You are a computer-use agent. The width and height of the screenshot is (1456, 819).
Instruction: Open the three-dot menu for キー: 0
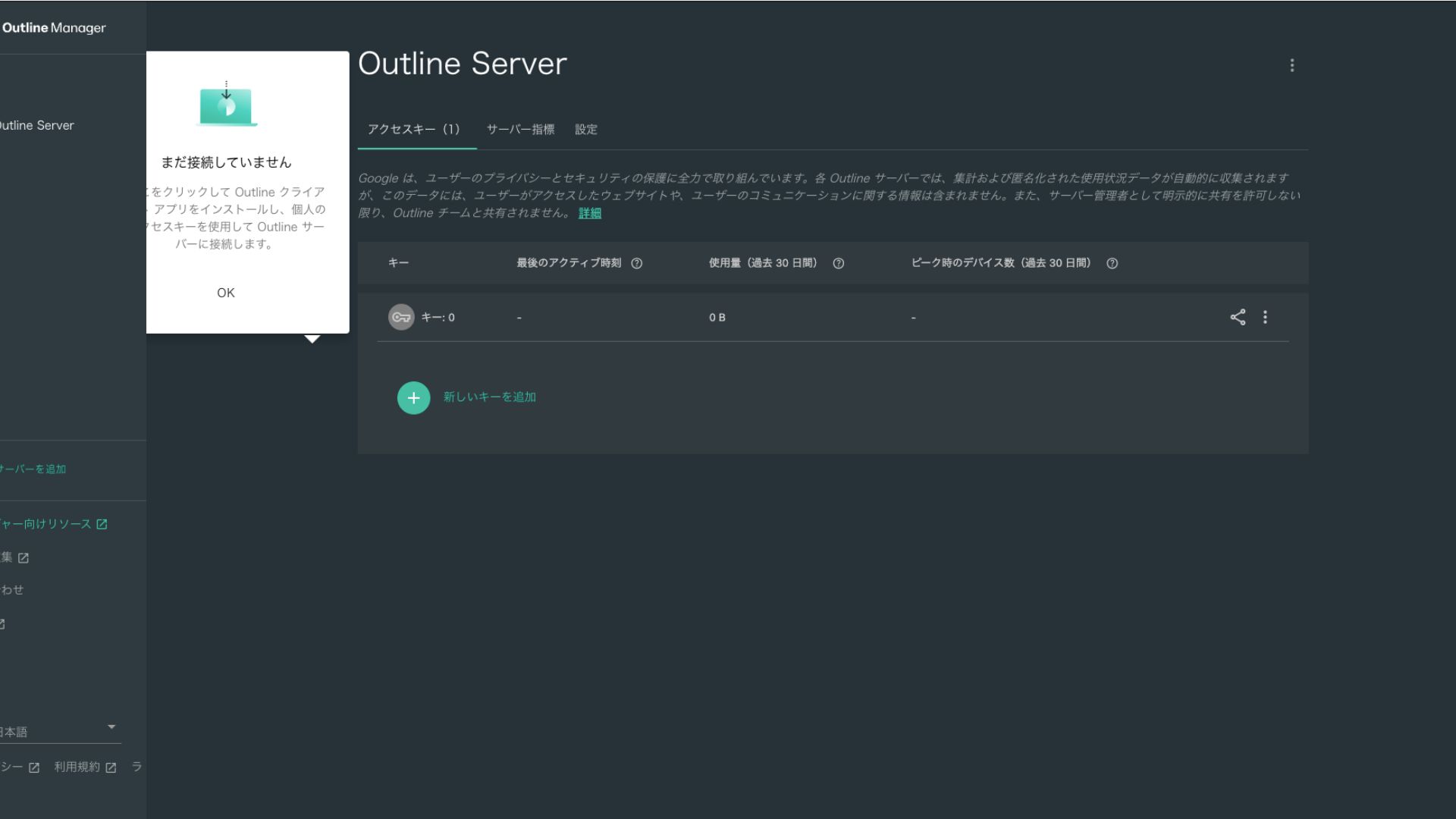coord(1265,317)
